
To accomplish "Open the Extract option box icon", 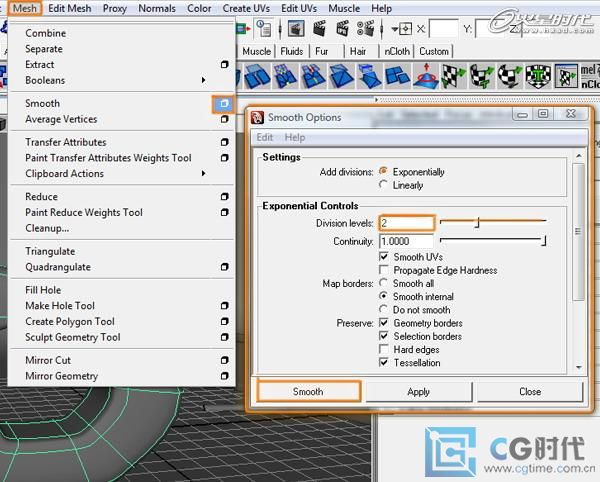I will 224,65.
